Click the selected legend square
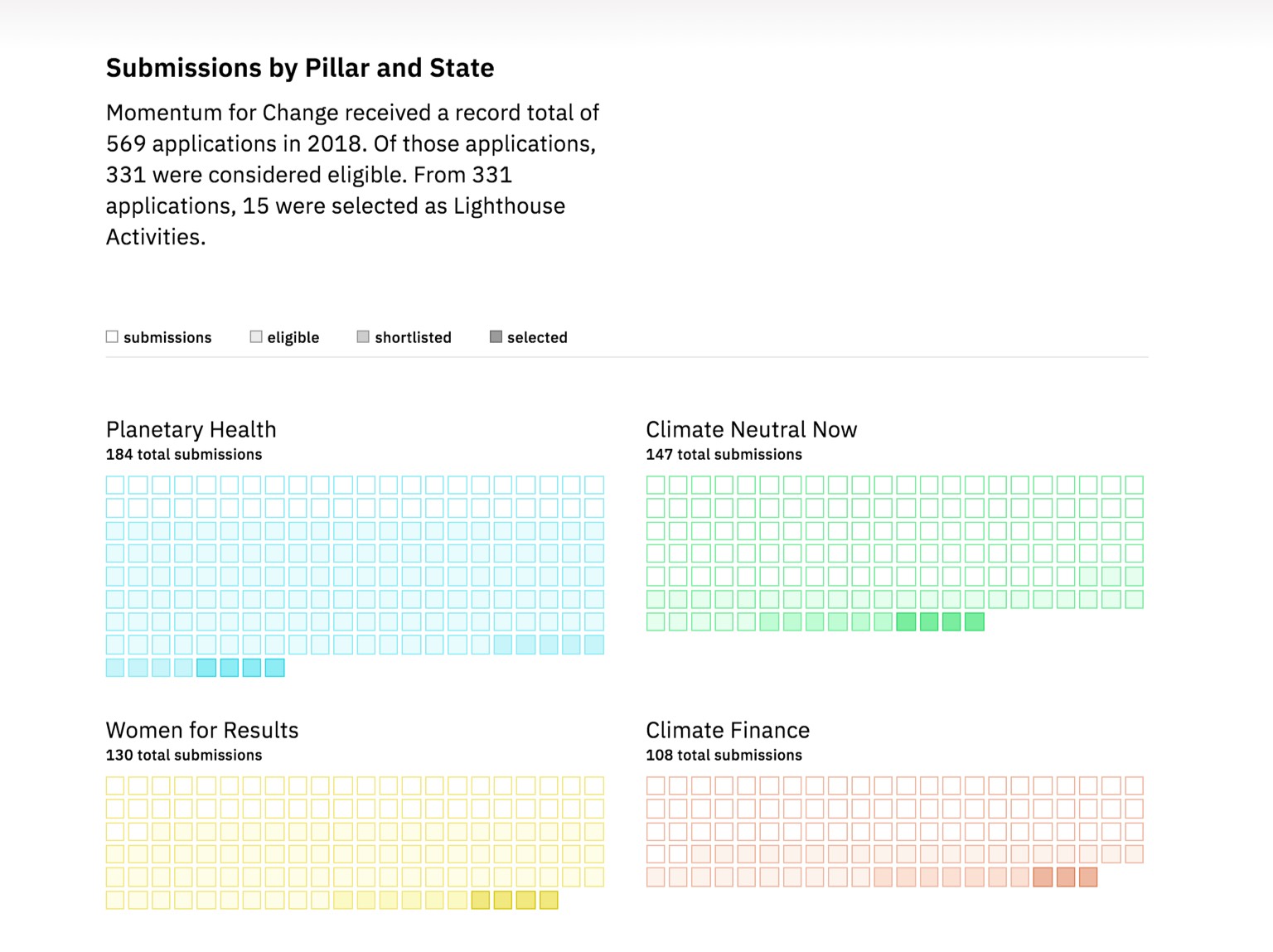 (496, 336)
